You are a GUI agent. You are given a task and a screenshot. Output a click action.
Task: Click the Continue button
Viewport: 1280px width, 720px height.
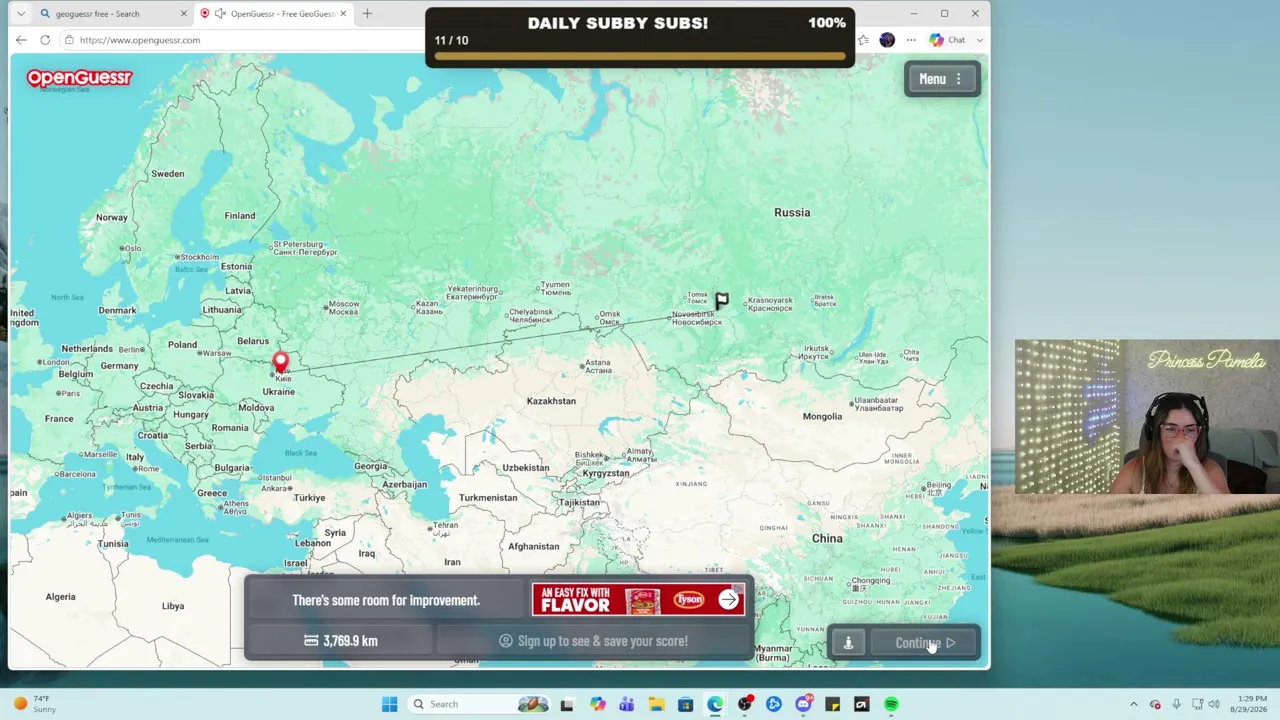[x=925, y=643]
